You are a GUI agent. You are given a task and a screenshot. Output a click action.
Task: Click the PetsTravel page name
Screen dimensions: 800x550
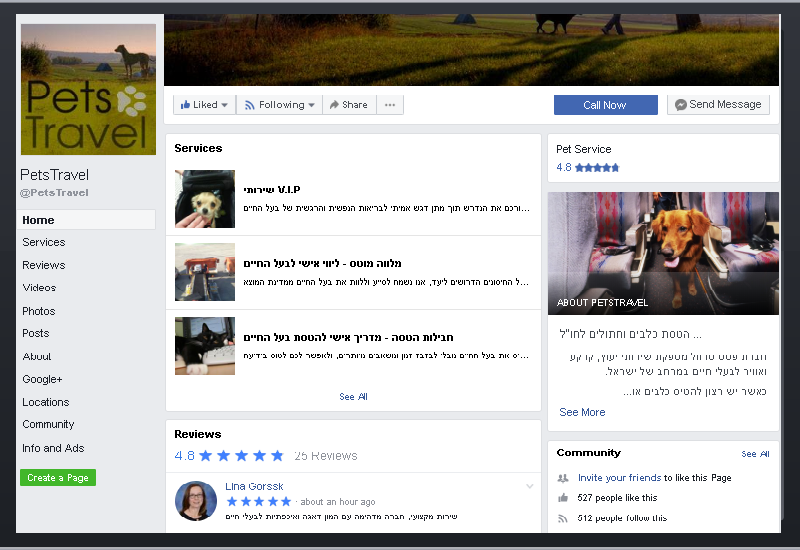(x=55, y=175)
